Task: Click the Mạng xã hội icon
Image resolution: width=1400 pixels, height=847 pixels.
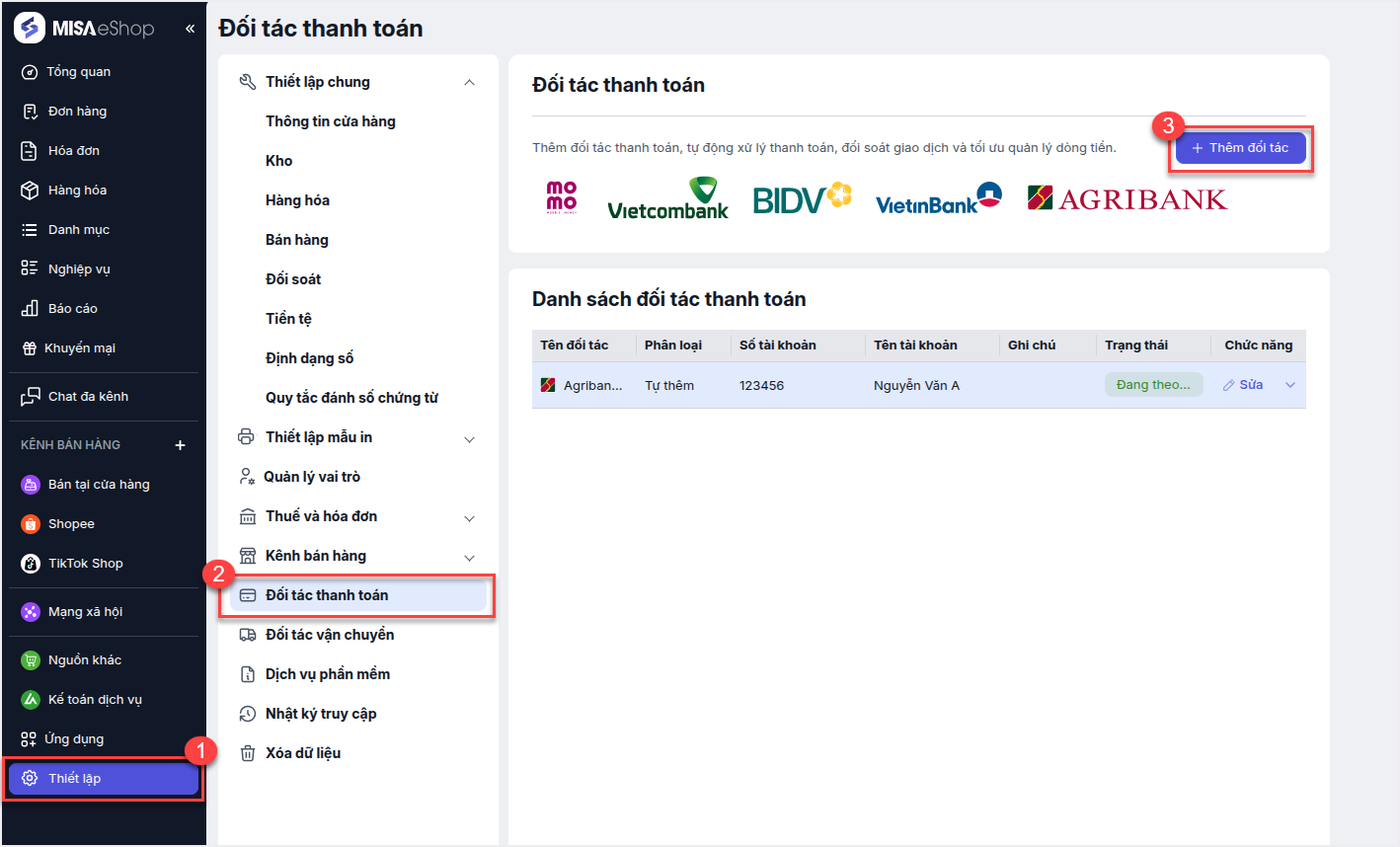Action: coord(31,612)
